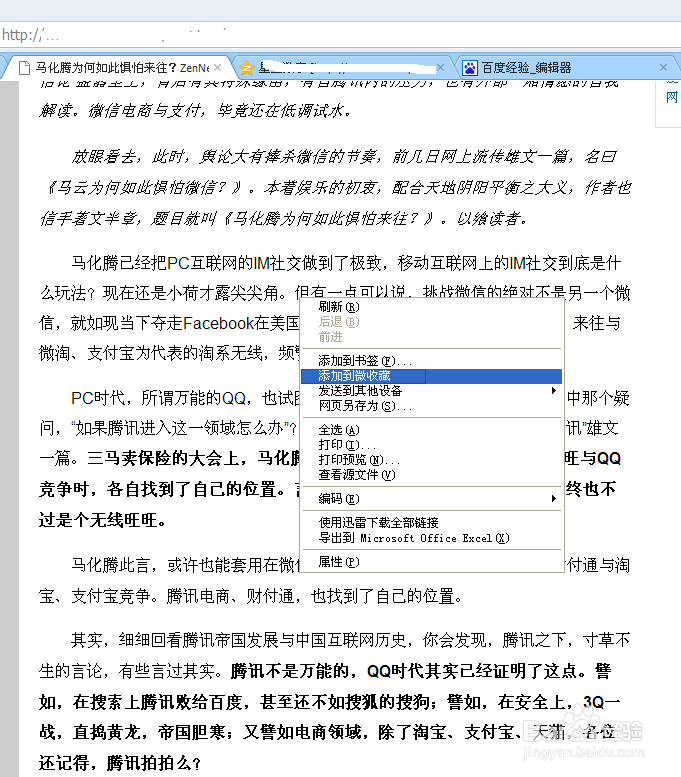The width and height of the screenshot is (681, 777).
Task: Click the text 过是个无线旺旺。
Action: point(104,520)
